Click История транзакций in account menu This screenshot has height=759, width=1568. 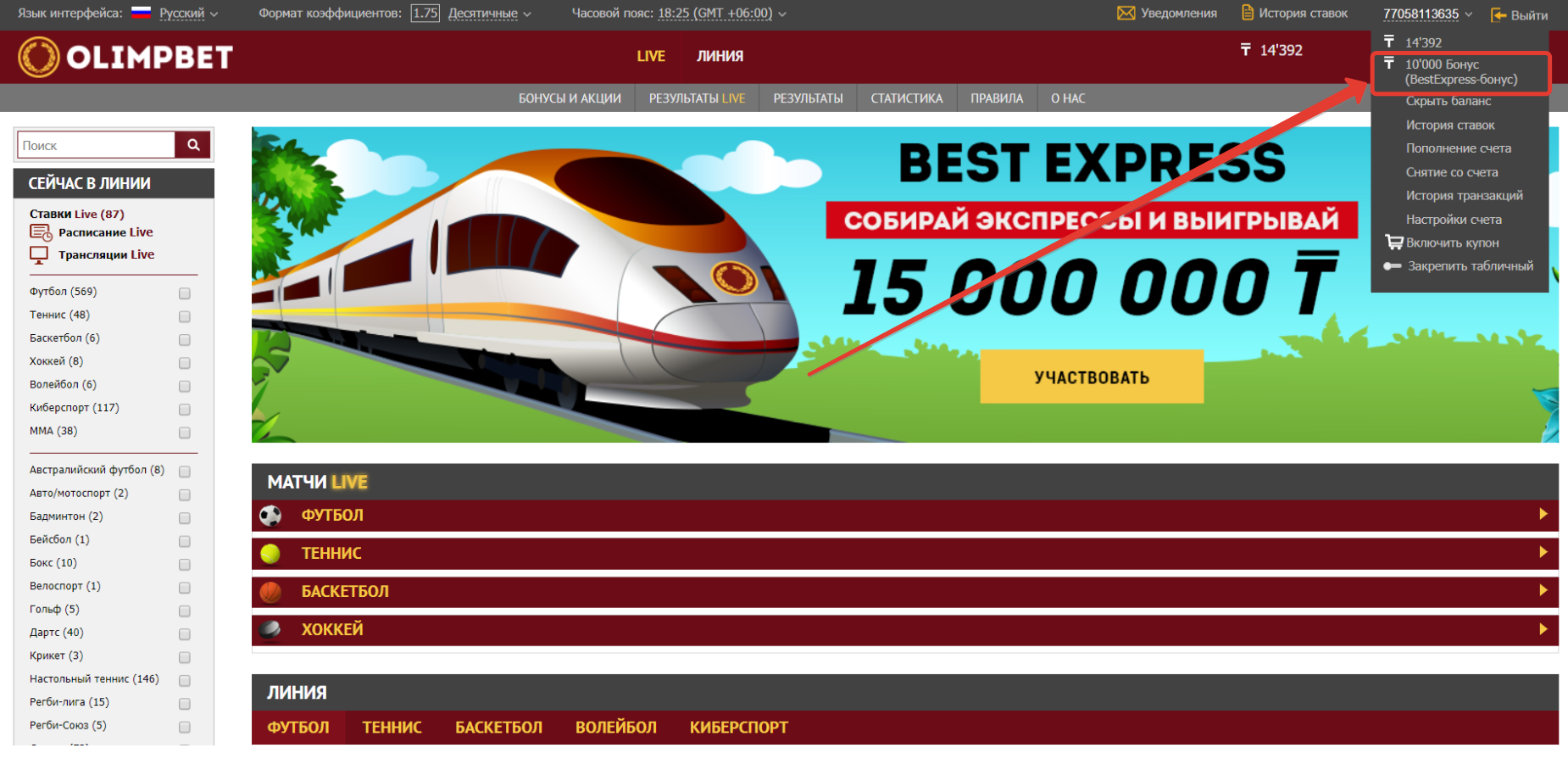1464,195
